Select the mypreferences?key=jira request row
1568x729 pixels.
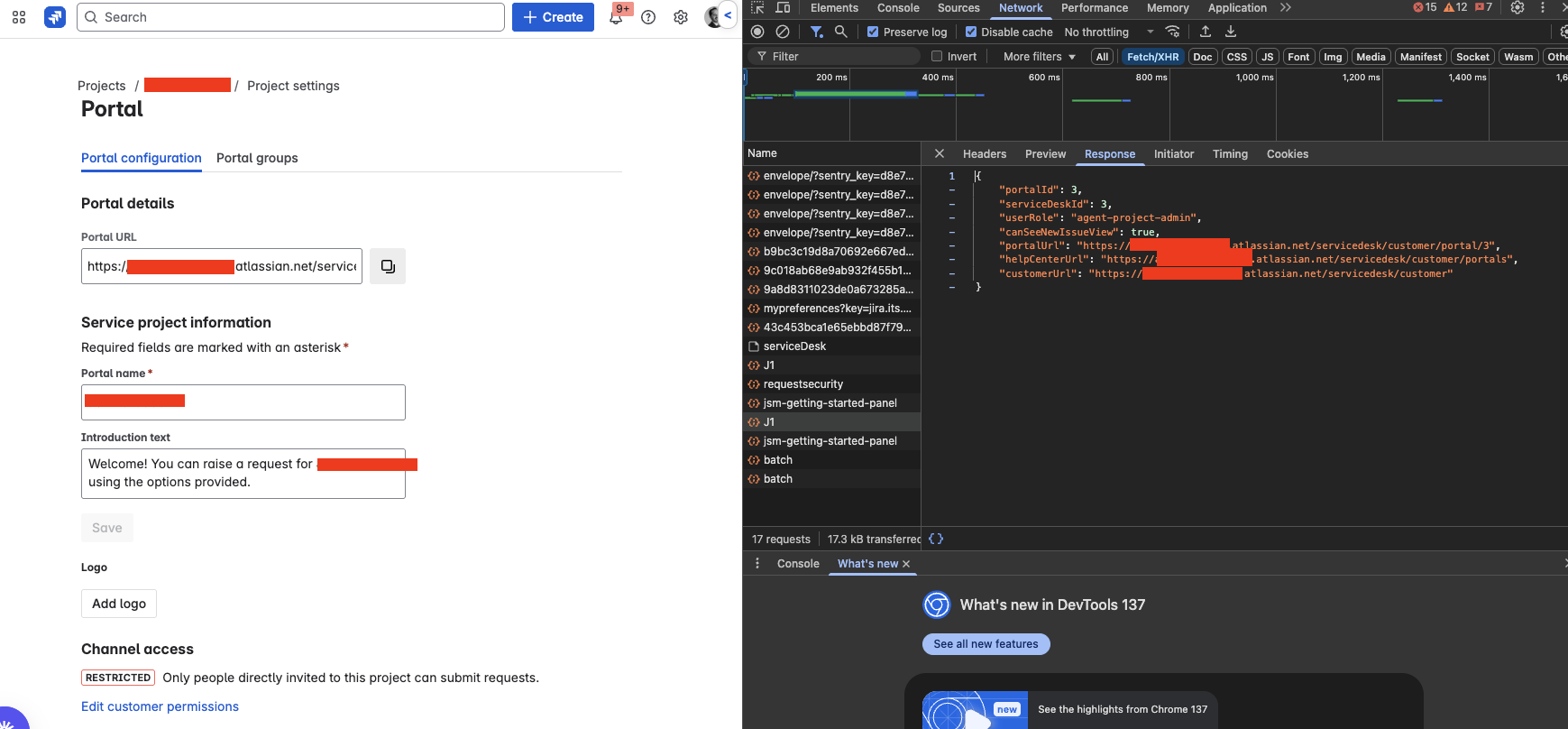pos(831,309)
